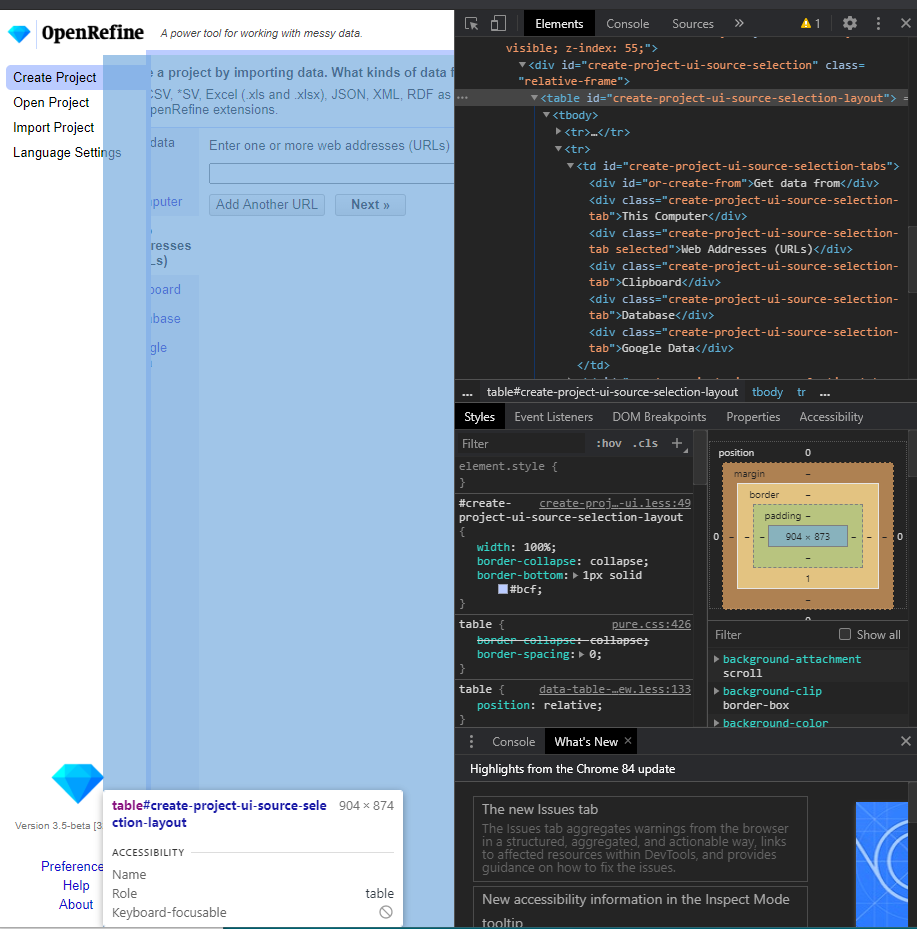Open Language Settings in sidebar
917x929 pixels.
coord(67,152)
